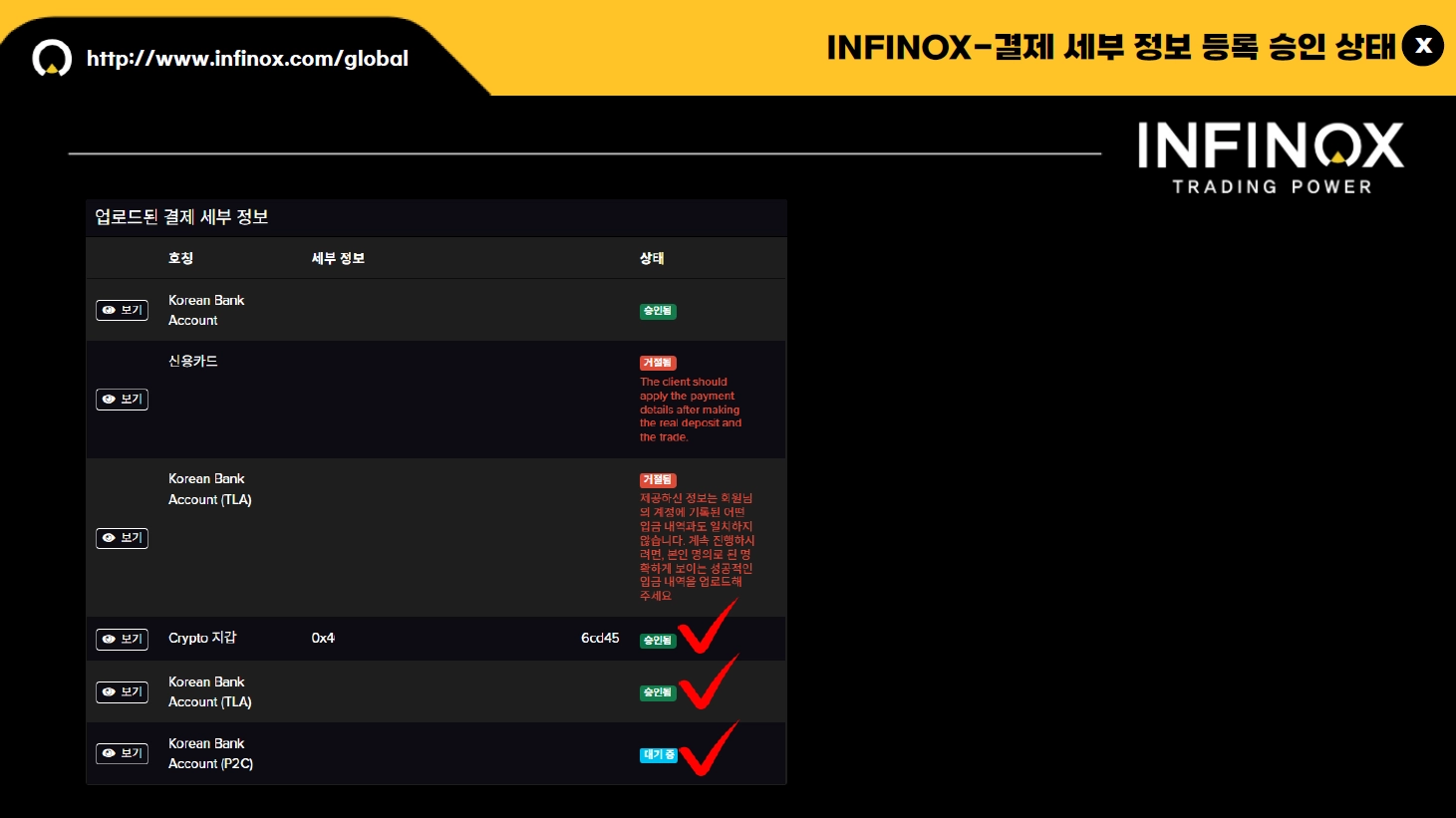Screen dimensions: 1456x818
Task: Click the 승인됨 badge on the first row
Action: tap(658, 312)
